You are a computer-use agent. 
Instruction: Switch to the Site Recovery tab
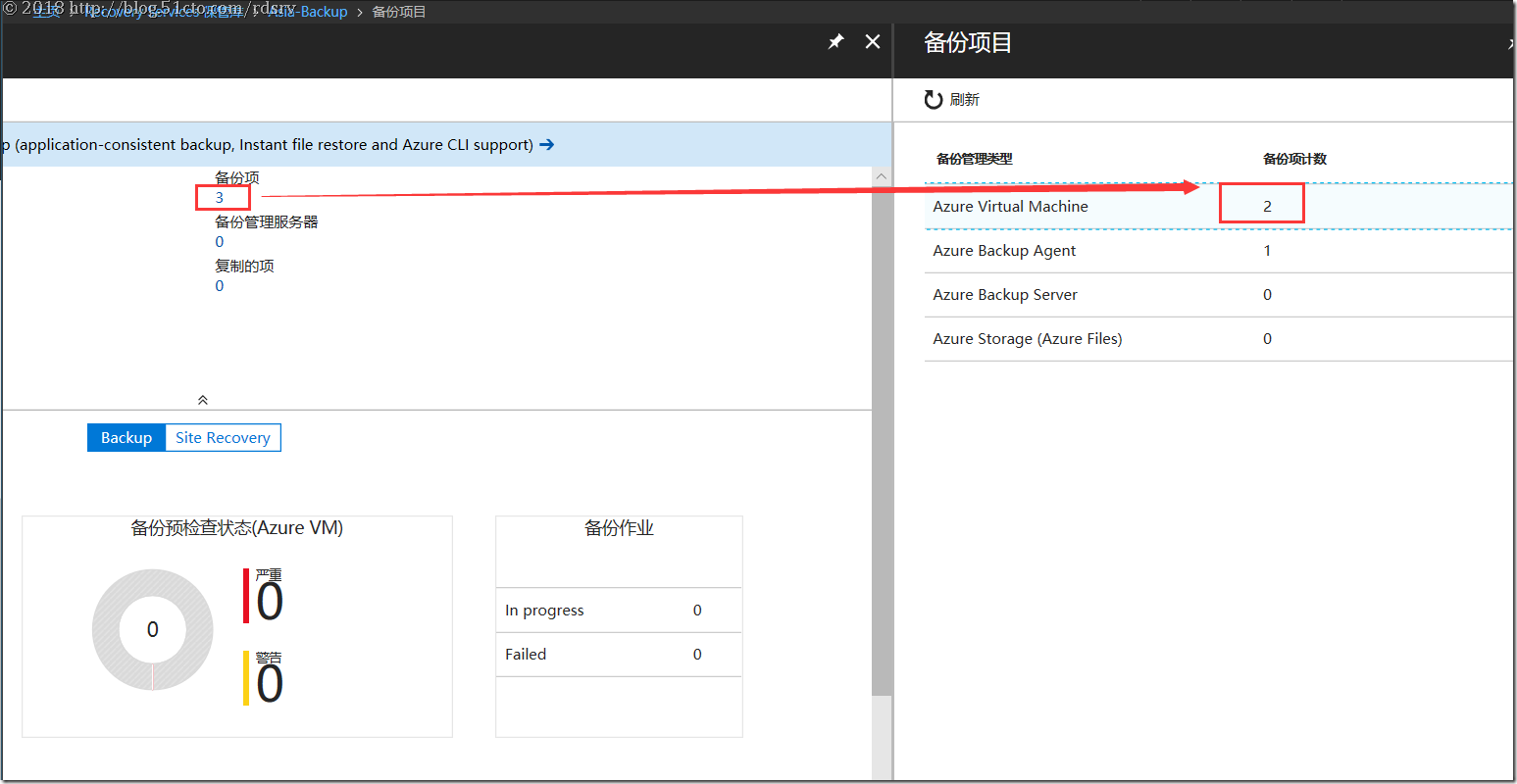pos(223,438)
